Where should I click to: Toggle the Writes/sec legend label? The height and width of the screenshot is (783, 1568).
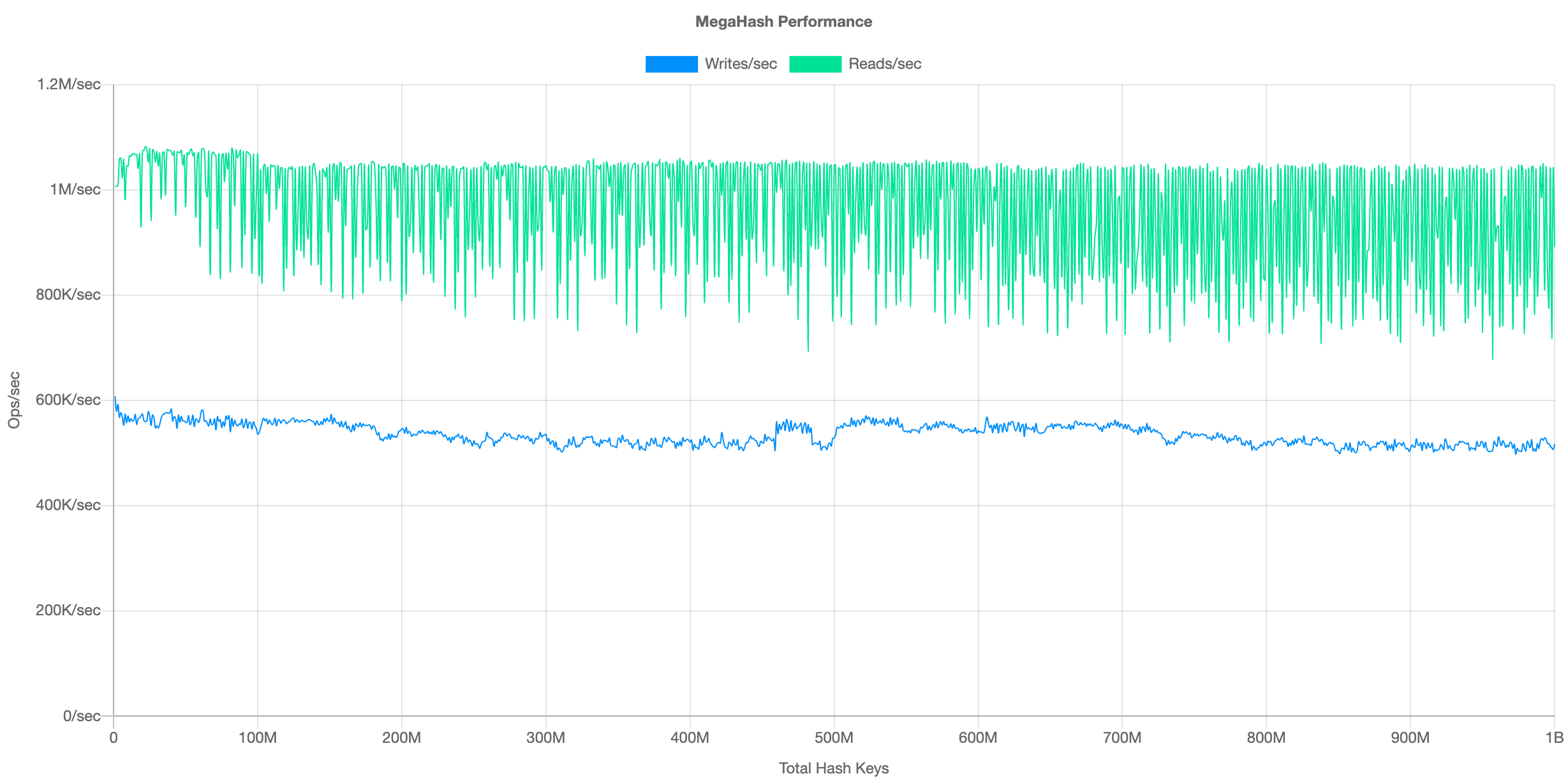point(741,64)
